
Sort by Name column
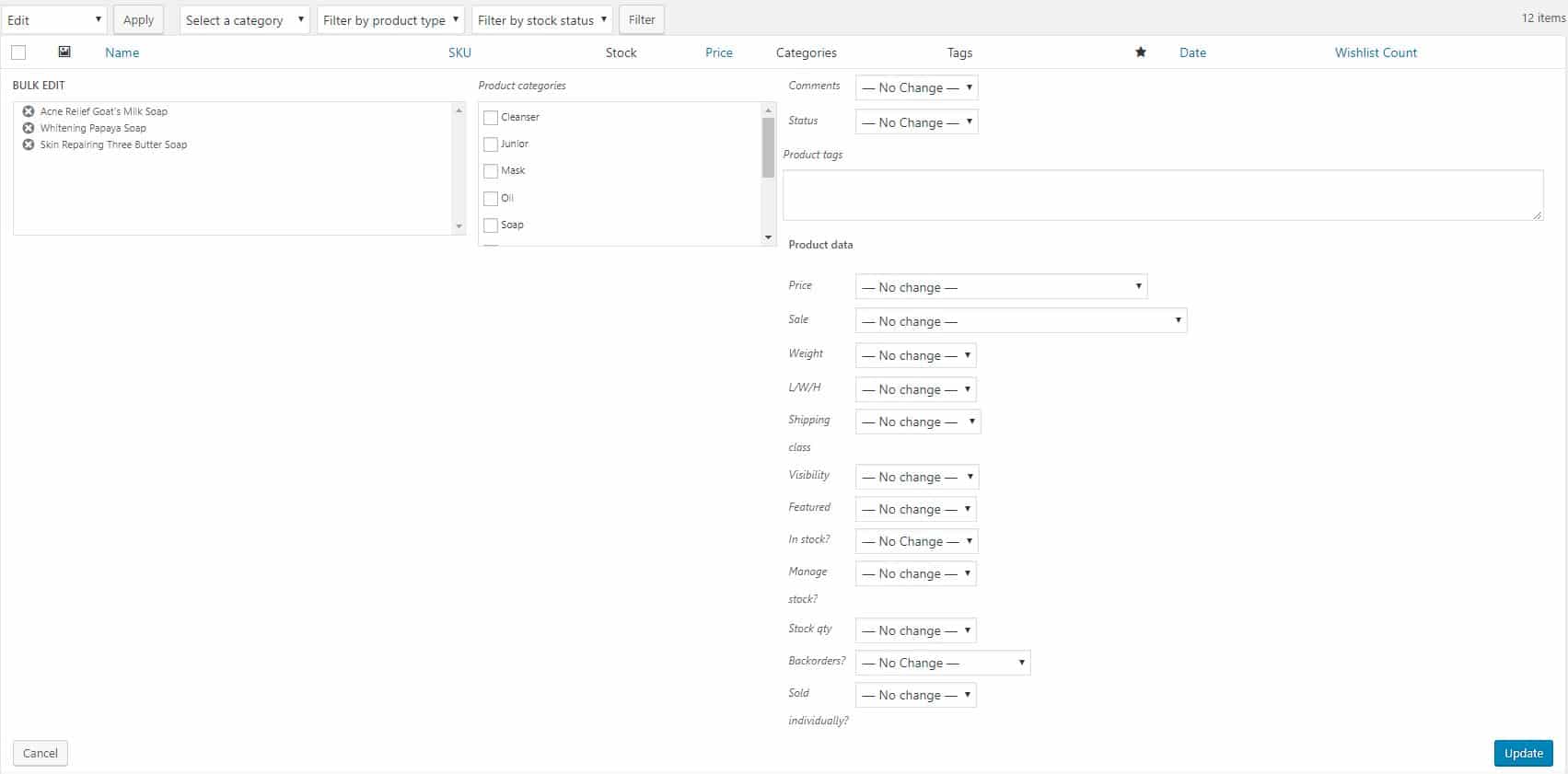[x=122, y=52]
